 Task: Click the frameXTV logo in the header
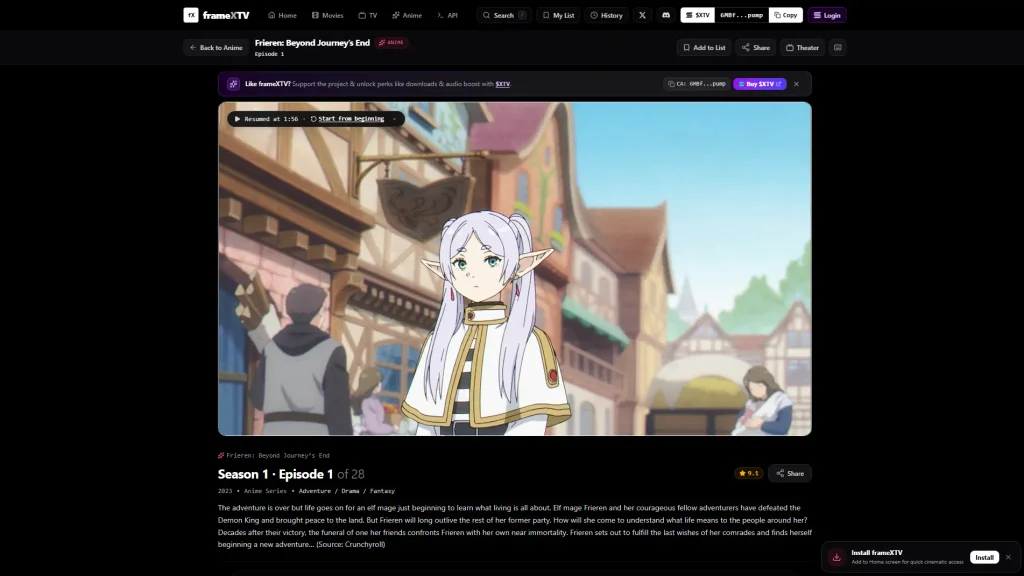click(216, 15)
